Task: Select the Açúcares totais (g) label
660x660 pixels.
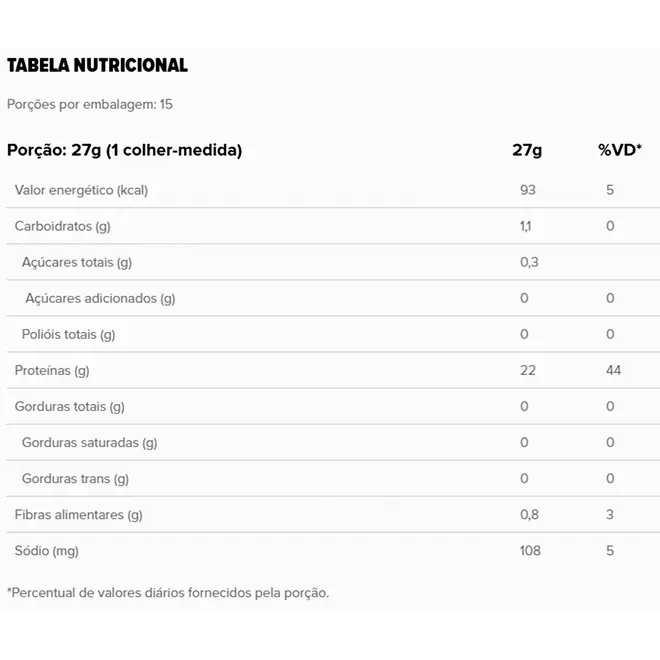Action: click(77, 263)
